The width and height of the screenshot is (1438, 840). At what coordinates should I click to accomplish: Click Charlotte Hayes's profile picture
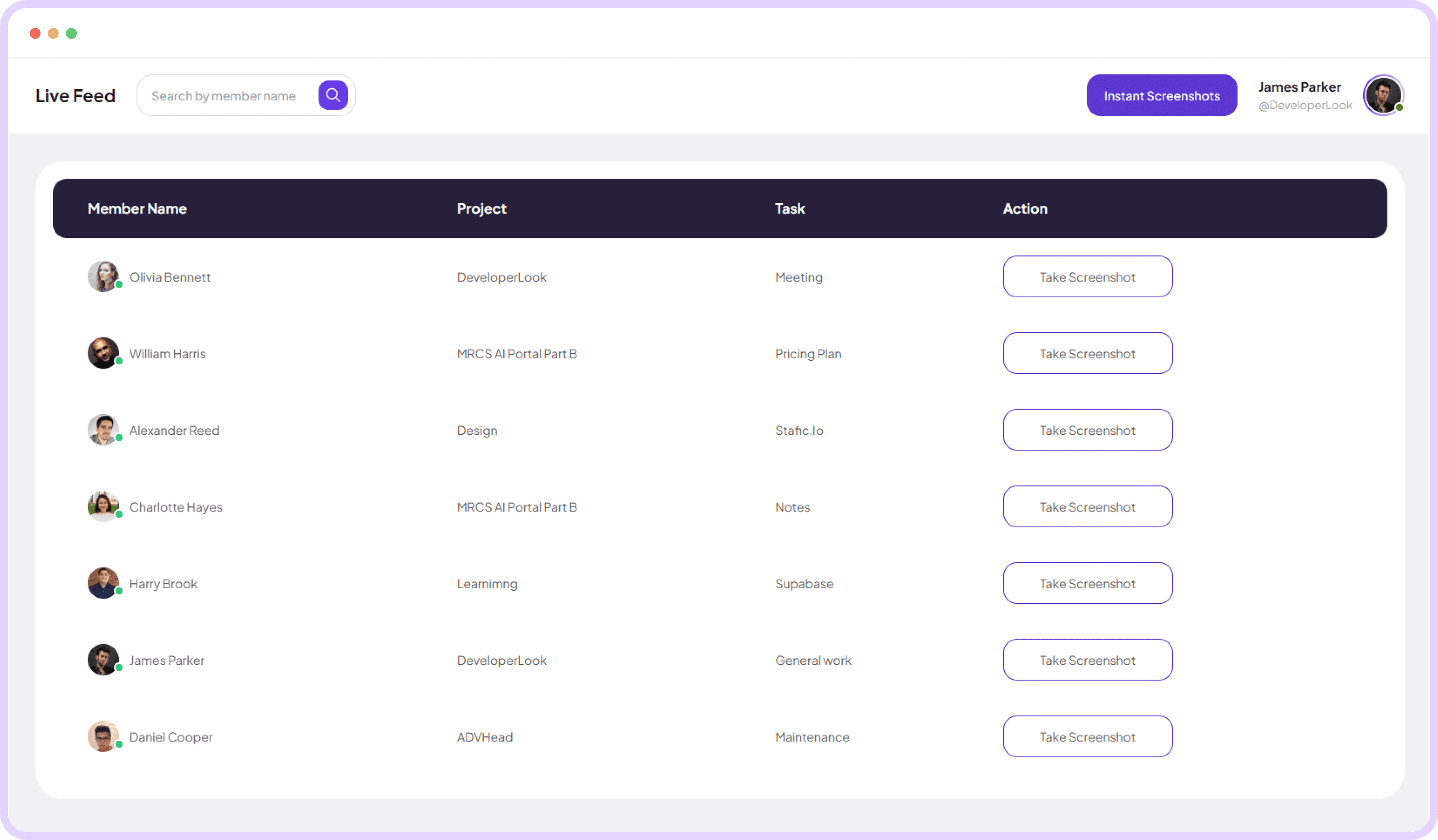(104, 506)
